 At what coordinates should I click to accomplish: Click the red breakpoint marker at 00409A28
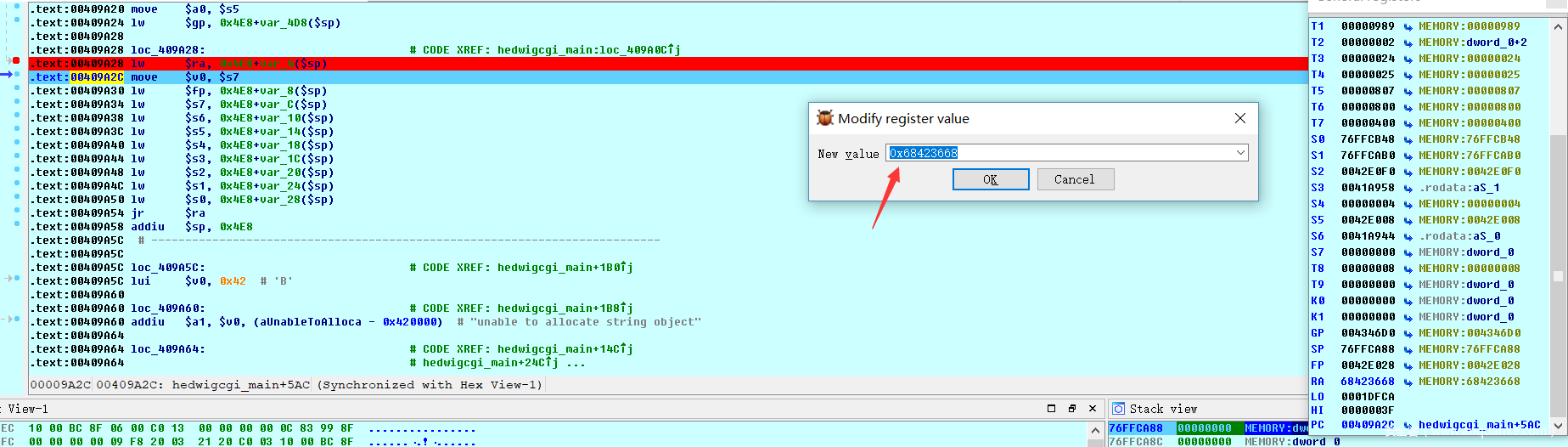coord(16,60)
